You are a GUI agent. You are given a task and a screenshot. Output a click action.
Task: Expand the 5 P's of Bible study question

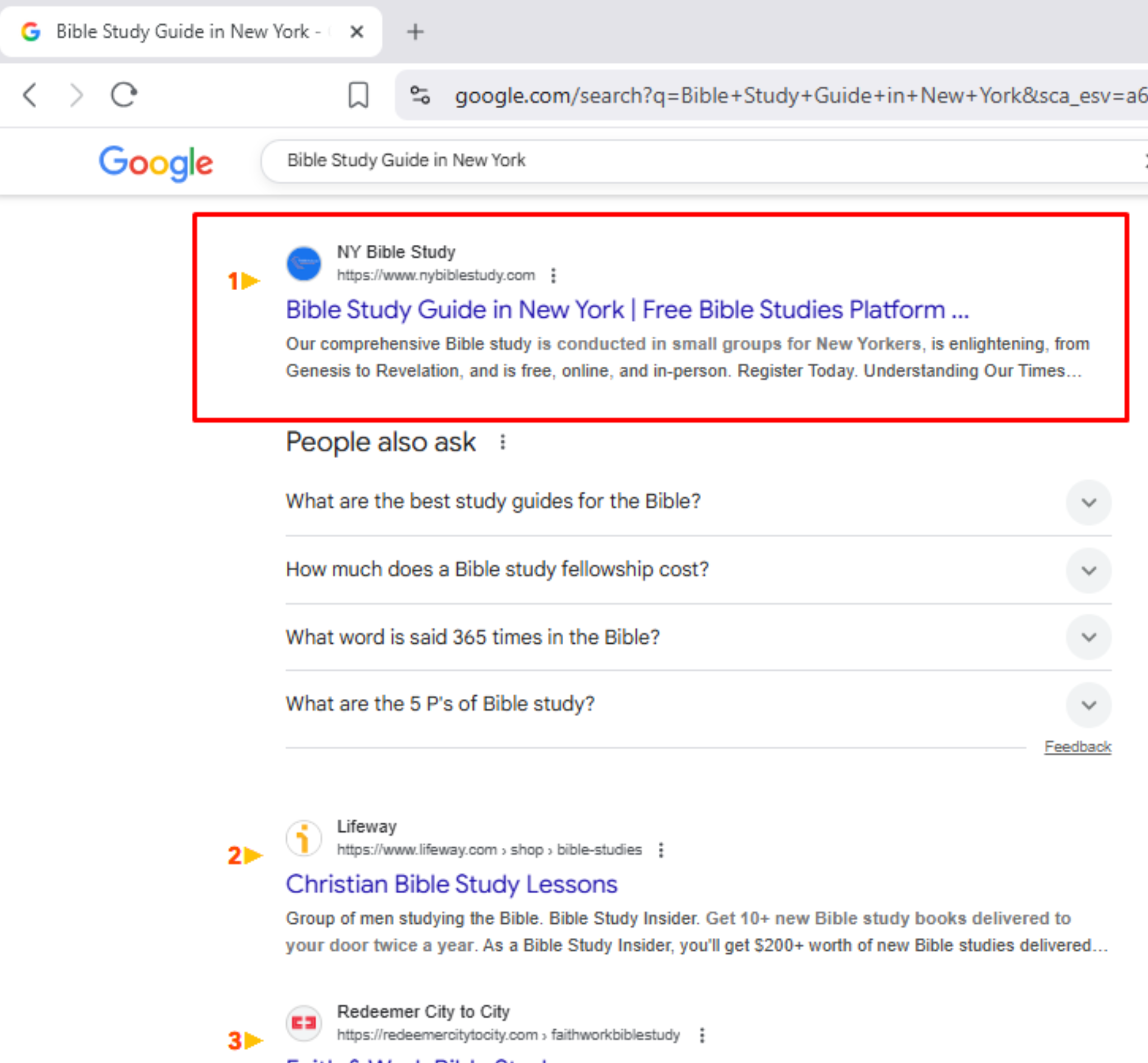(1088, 704)
